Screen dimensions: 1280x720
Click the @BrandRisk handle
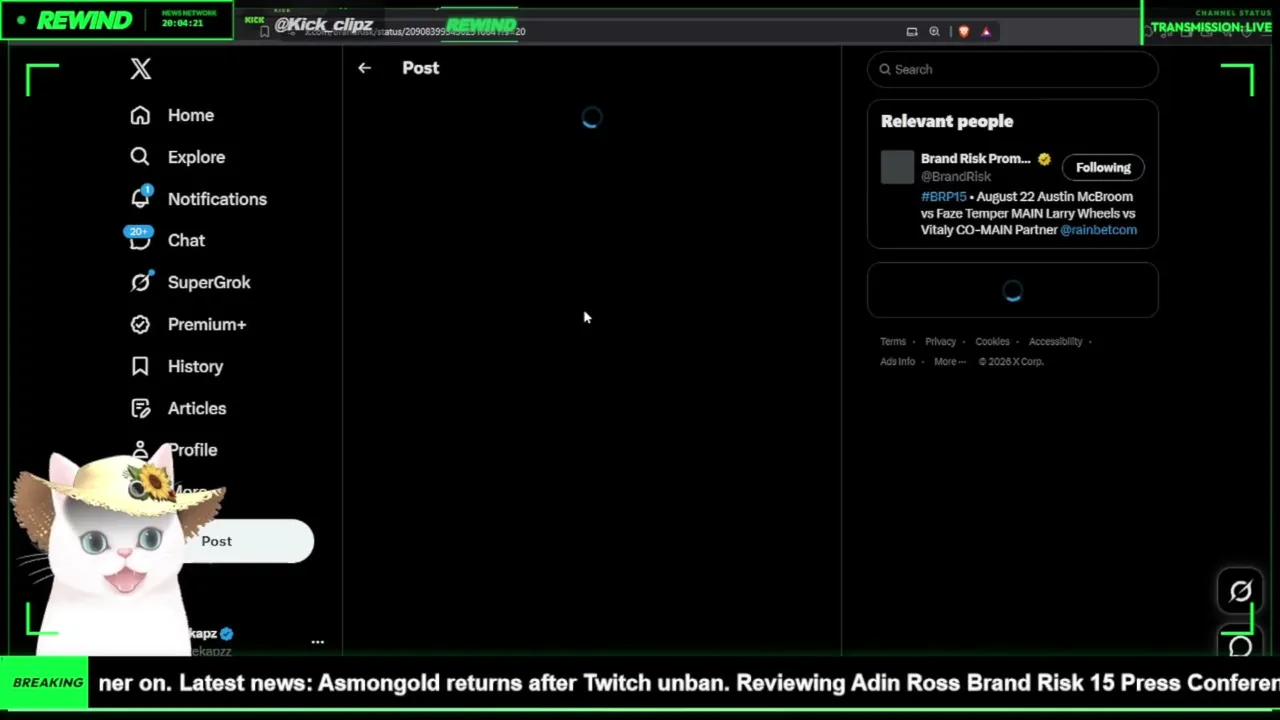click(x=956, y=176)
